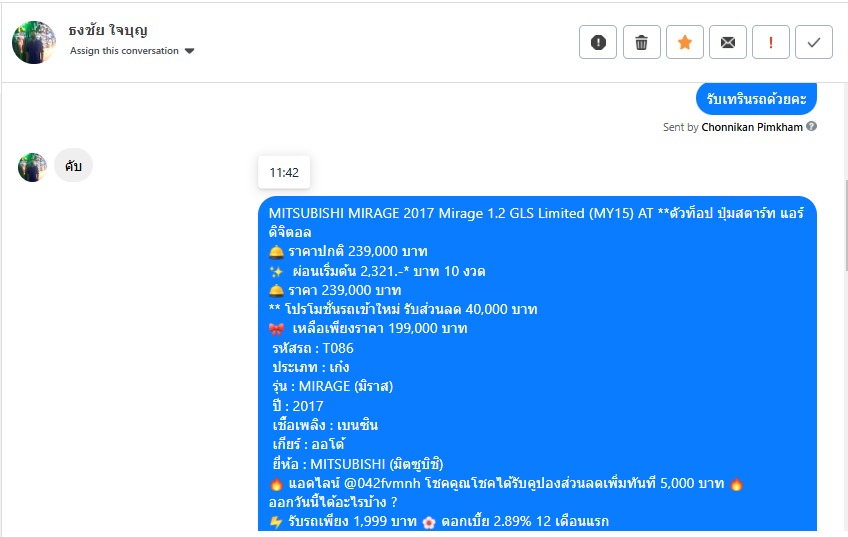Click the รุ่น : MIRAGE (มิราส) line
The height and width of the screenshot is (537, 848).
(333, 386)
